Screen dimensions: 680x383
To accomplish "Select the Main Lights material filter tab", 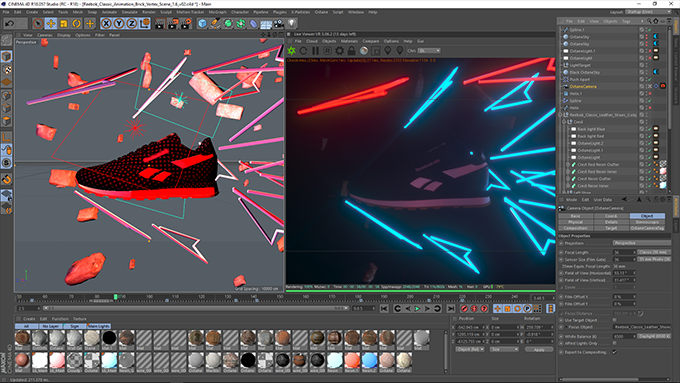I will tap(99, 326).
